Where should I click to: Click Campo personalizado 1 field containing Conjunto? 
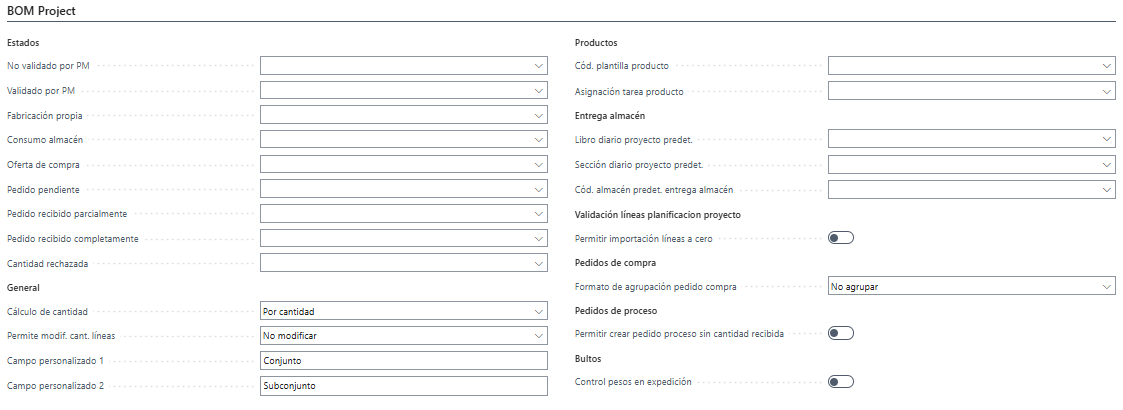tap(403, 361)
